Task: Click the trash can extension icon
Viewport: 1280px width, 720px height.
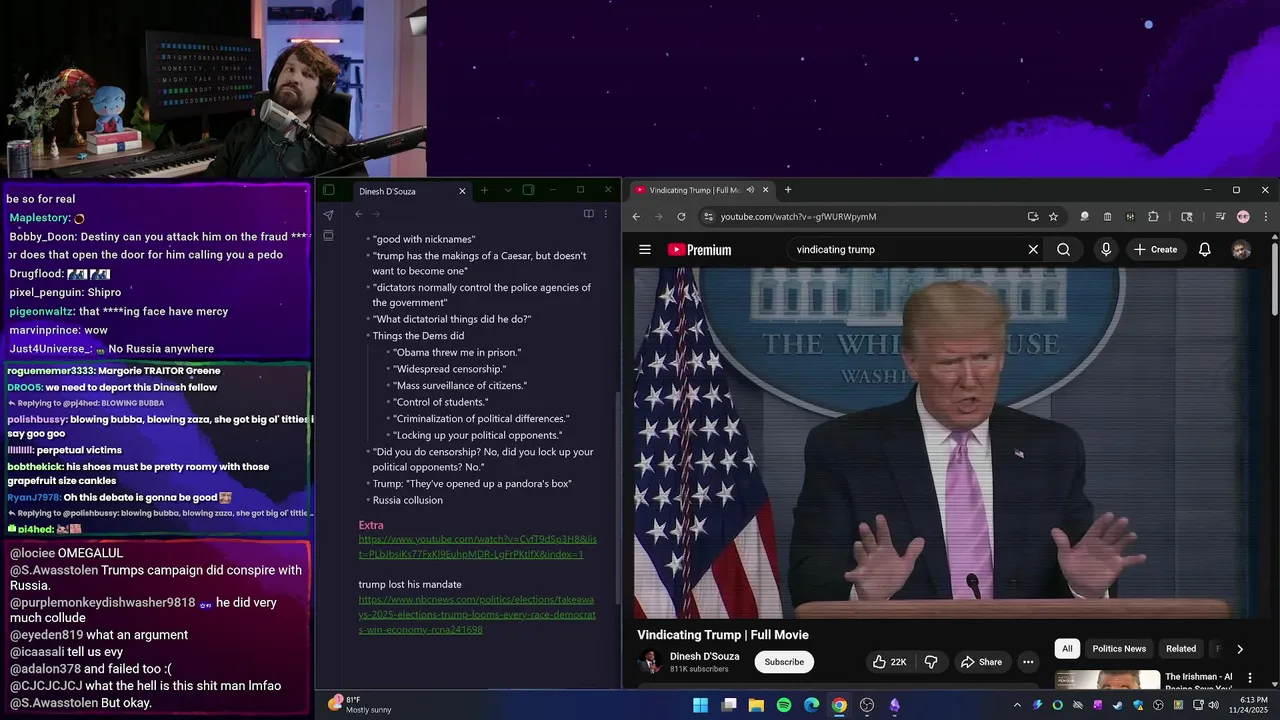Action: pos(1107,217)
